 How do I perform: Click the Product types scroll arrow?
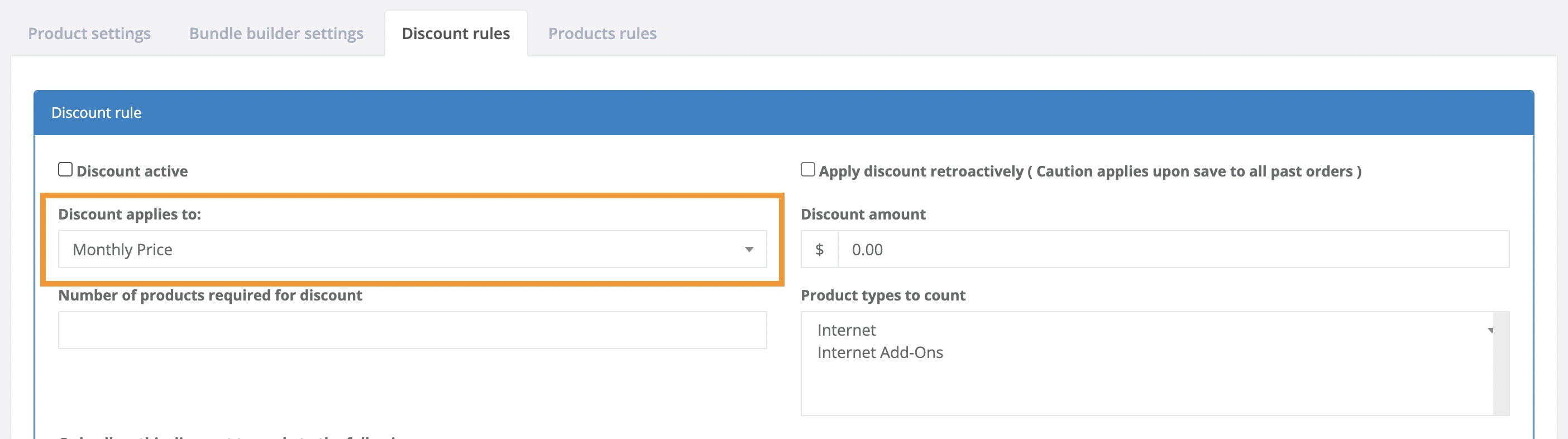coord(1491,331)
